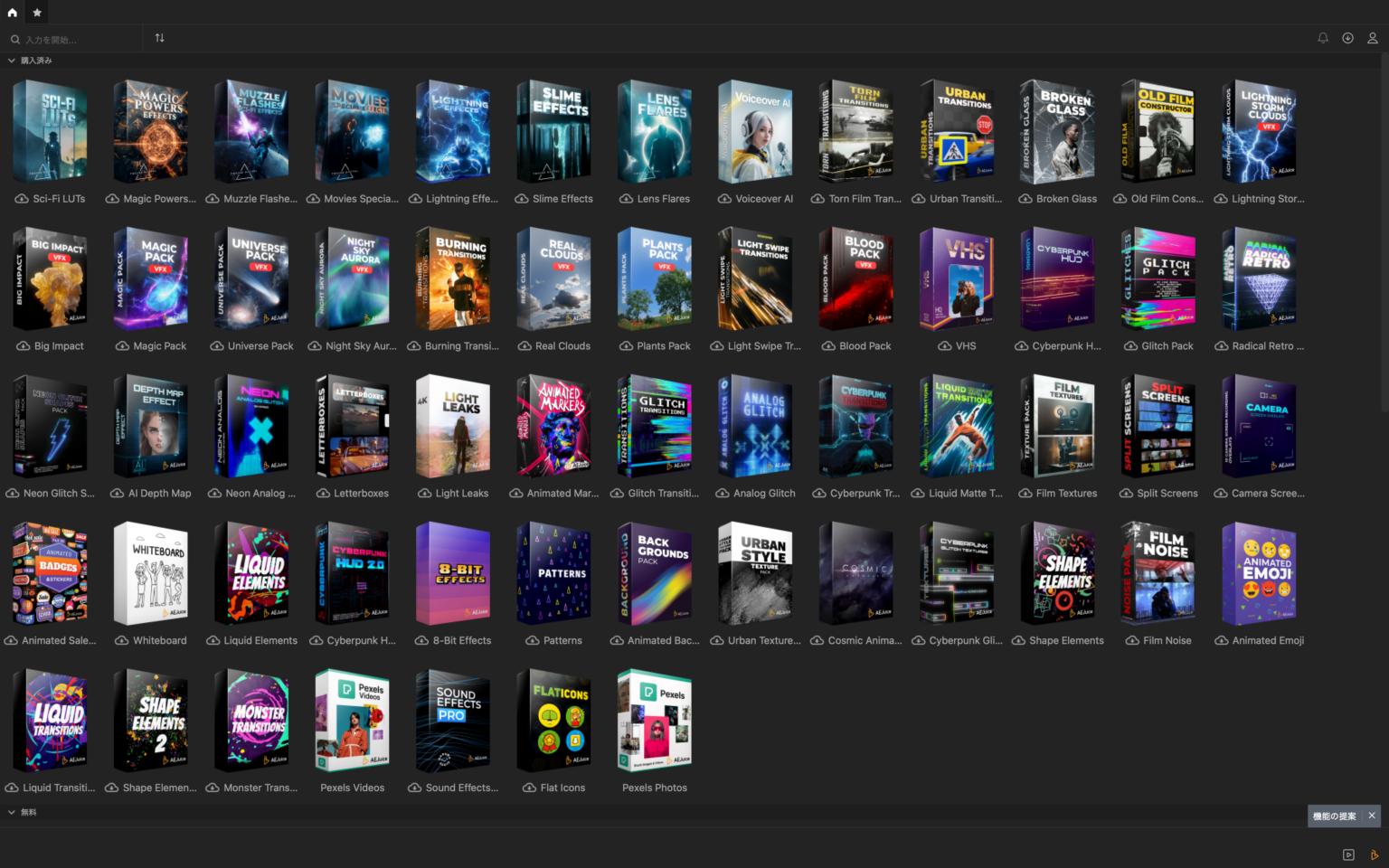Collapse the 購入済み section
Viewport: 1389px width, 868px height.
[12, 61]
